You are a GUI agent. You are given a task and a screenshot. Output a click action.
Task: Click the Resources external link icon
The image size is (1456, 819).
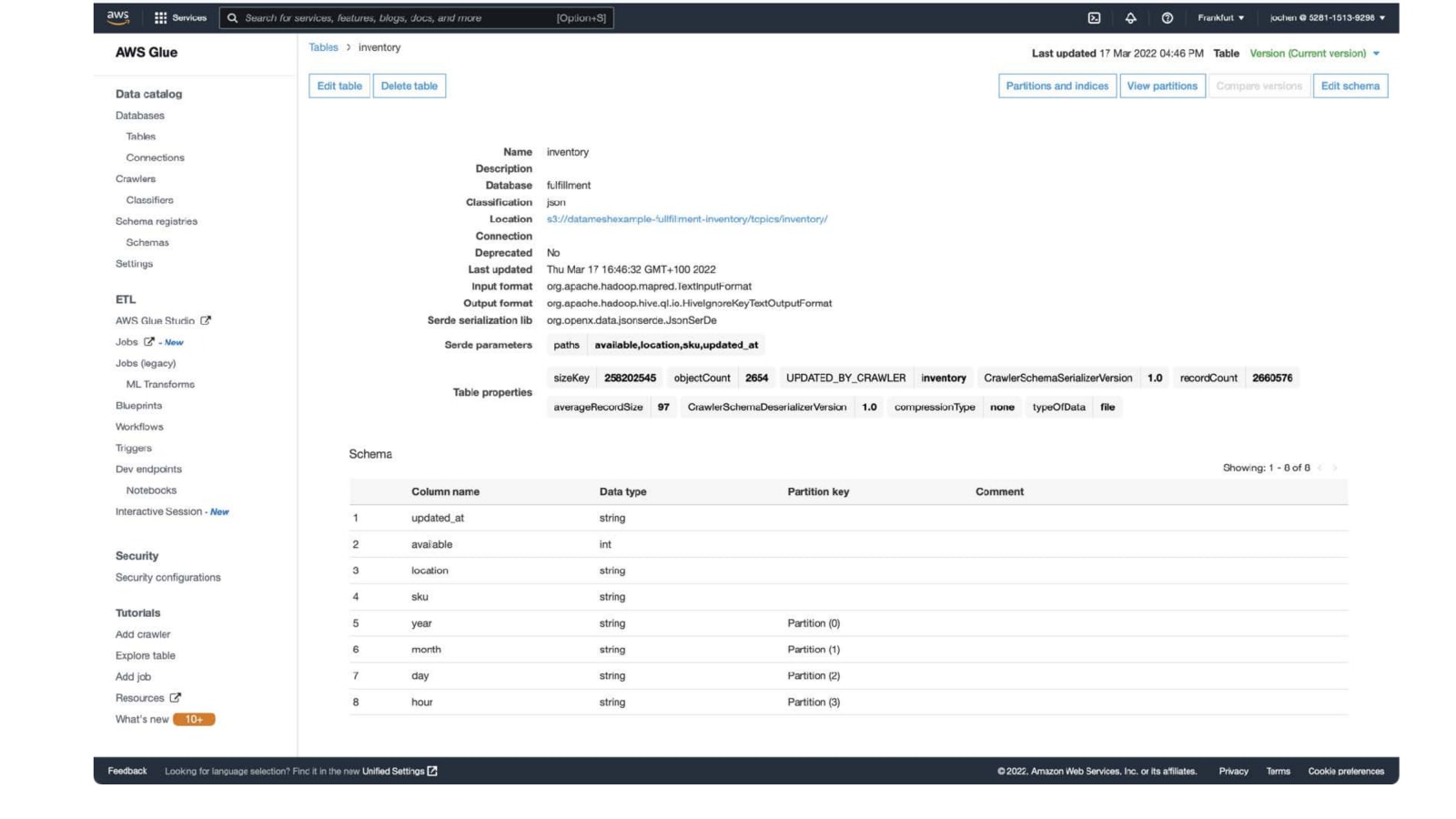[x=175, y=698]
